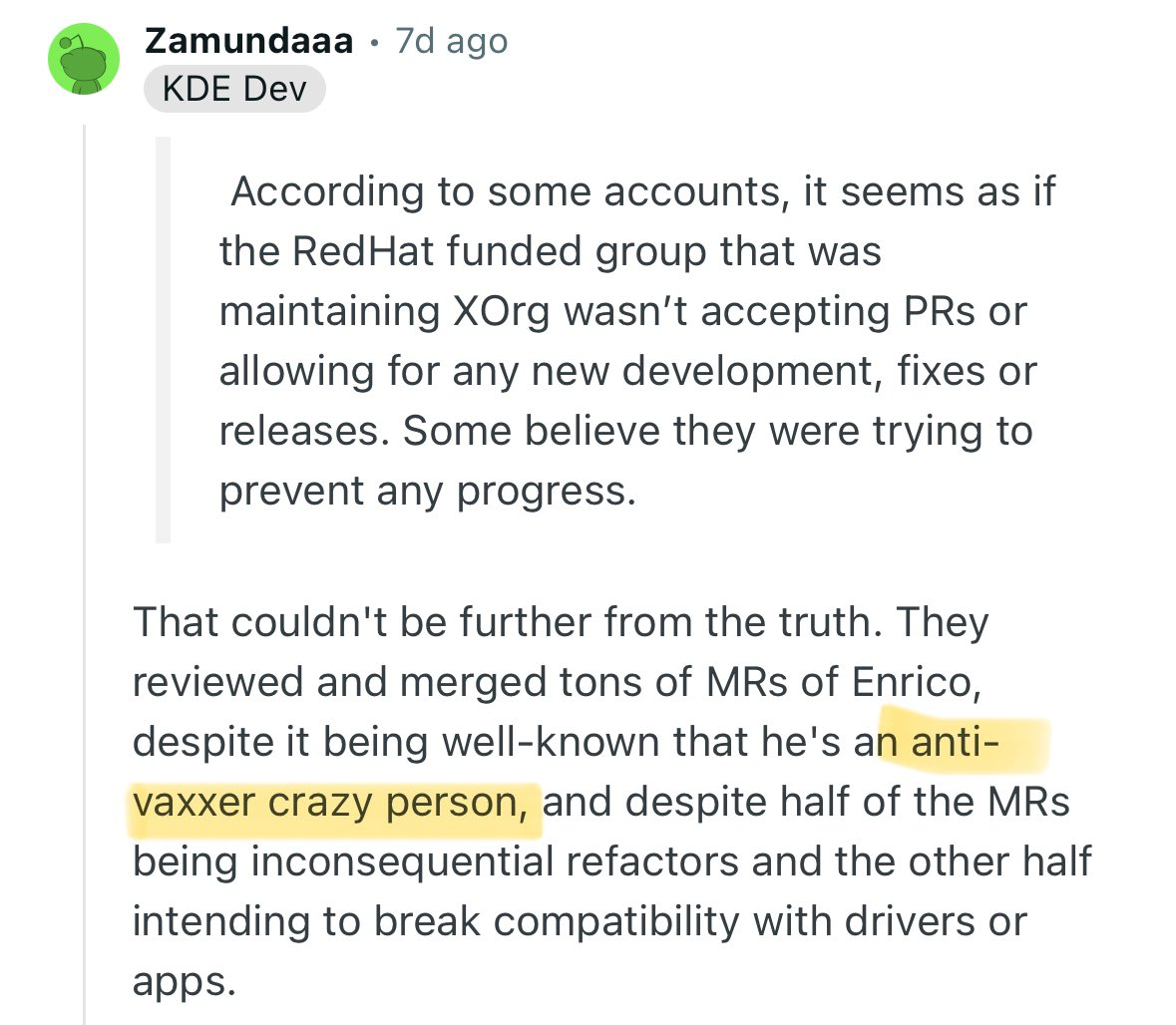
Task: Click the word progress ending the quote
Action: (546, 493)
